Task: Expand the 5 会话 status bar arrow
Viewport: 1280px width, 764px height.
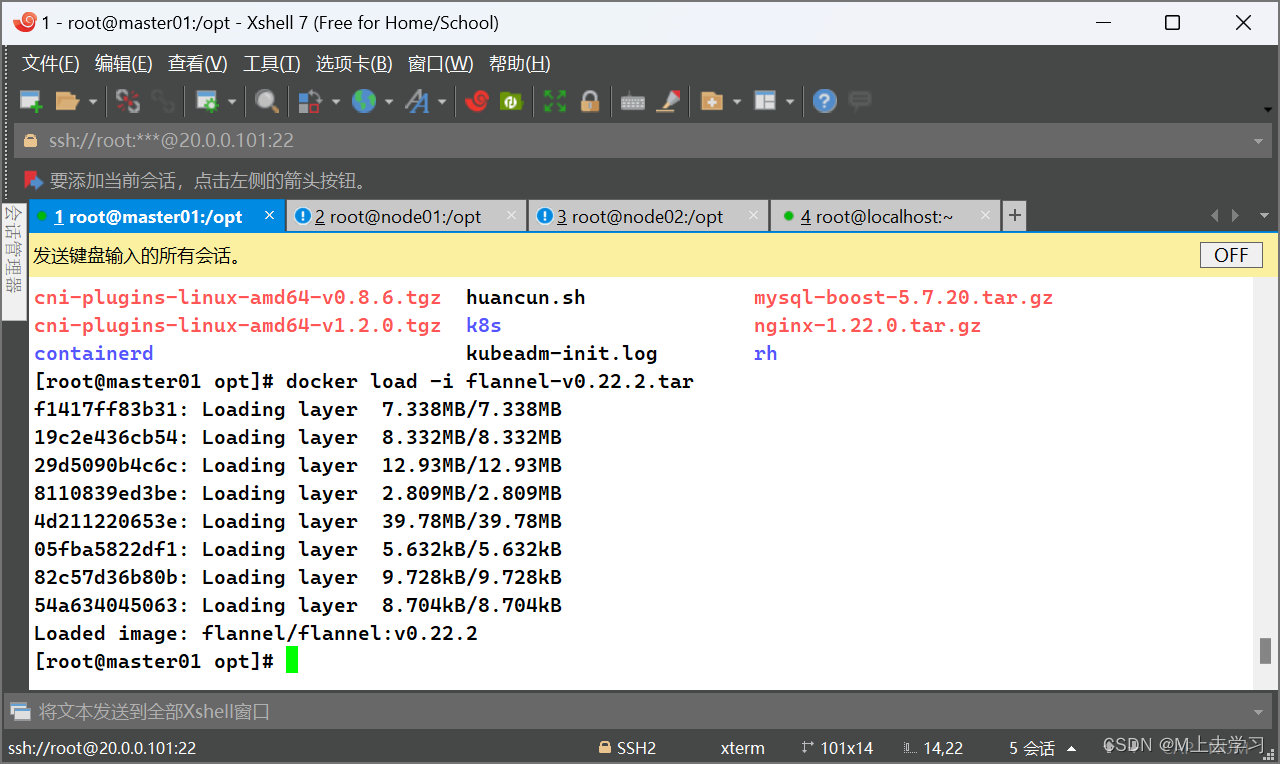Action: [x=1072, y=749]
